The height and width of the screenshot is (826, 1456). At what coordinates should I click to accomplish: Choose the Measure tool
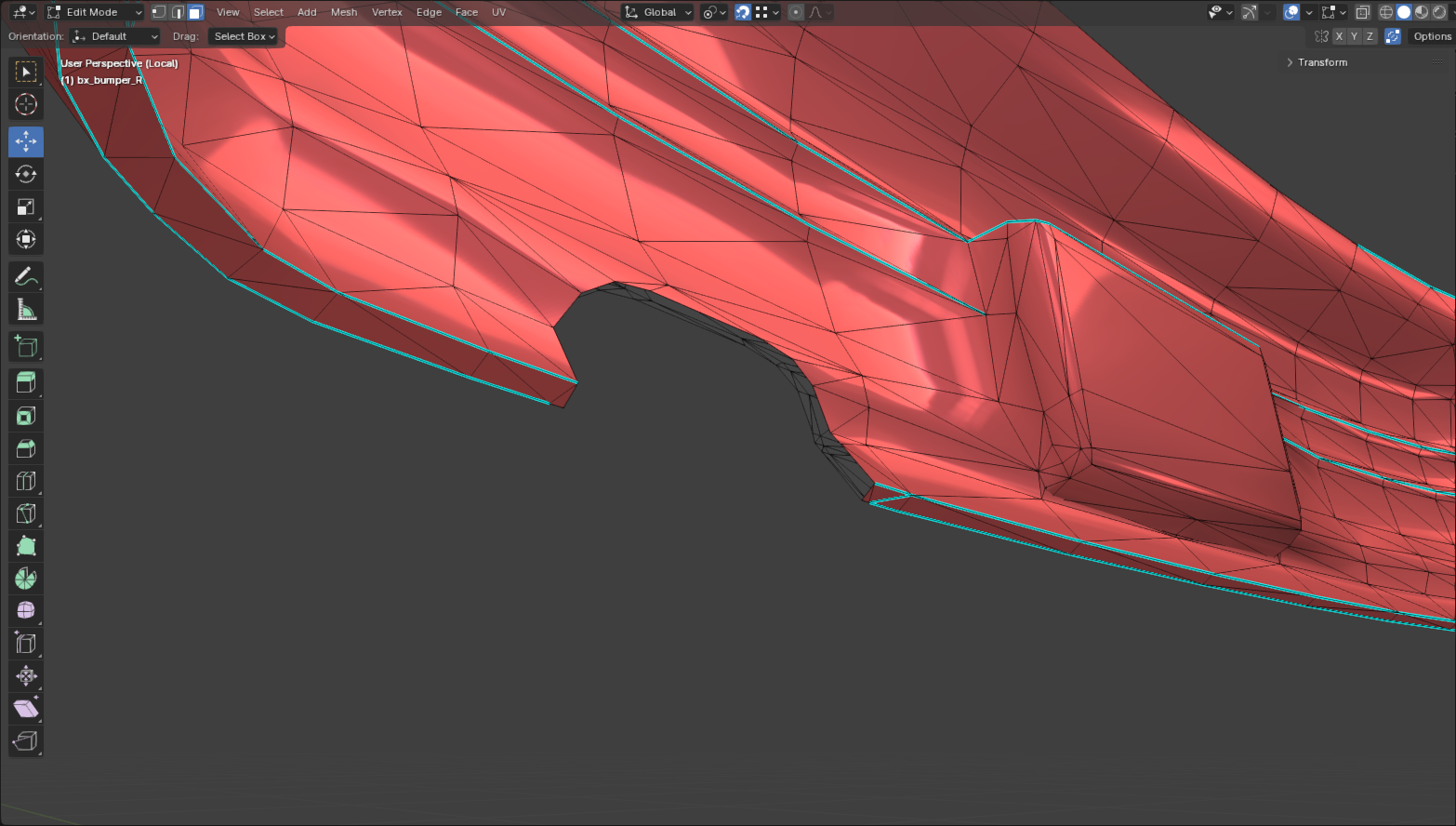[26, 309]
